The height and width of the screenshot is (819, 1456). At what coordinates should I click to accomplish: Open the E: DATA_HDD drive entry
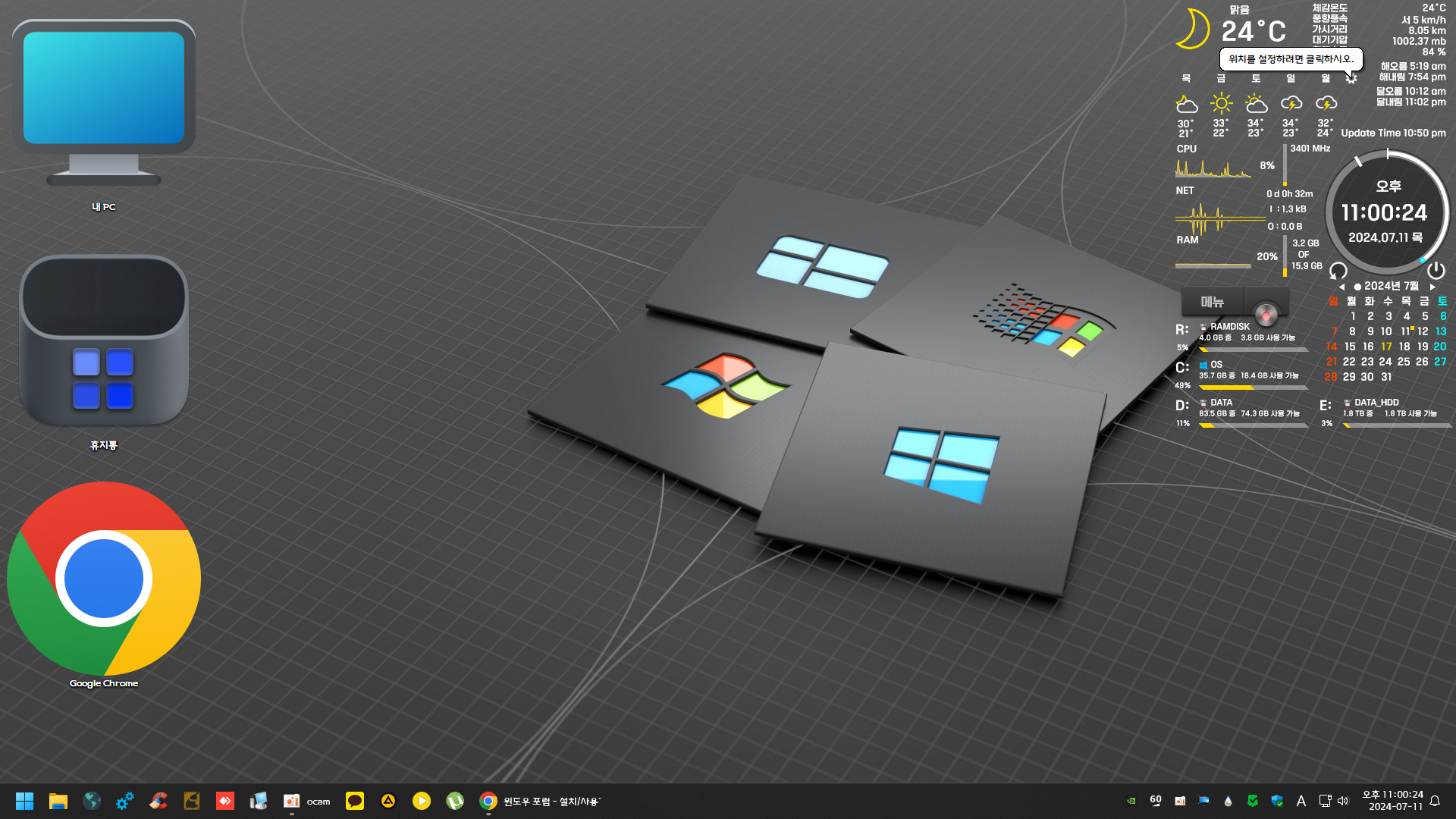click(1386, 413)
